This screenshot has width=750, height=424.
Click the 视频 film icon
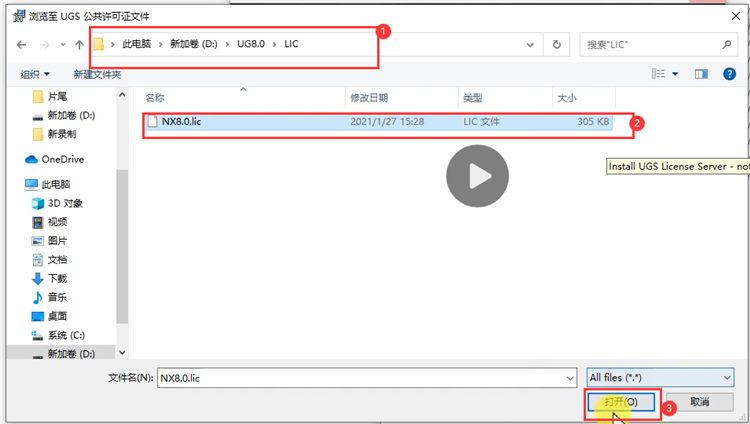[x=38, y=222]
